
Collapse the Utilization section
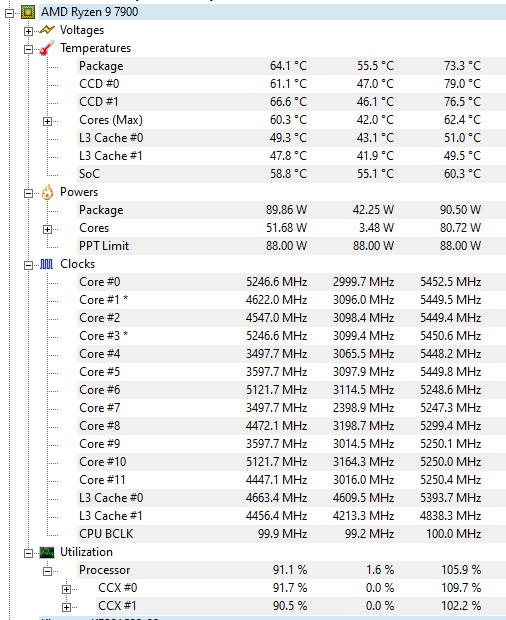[x=28, y=553]
